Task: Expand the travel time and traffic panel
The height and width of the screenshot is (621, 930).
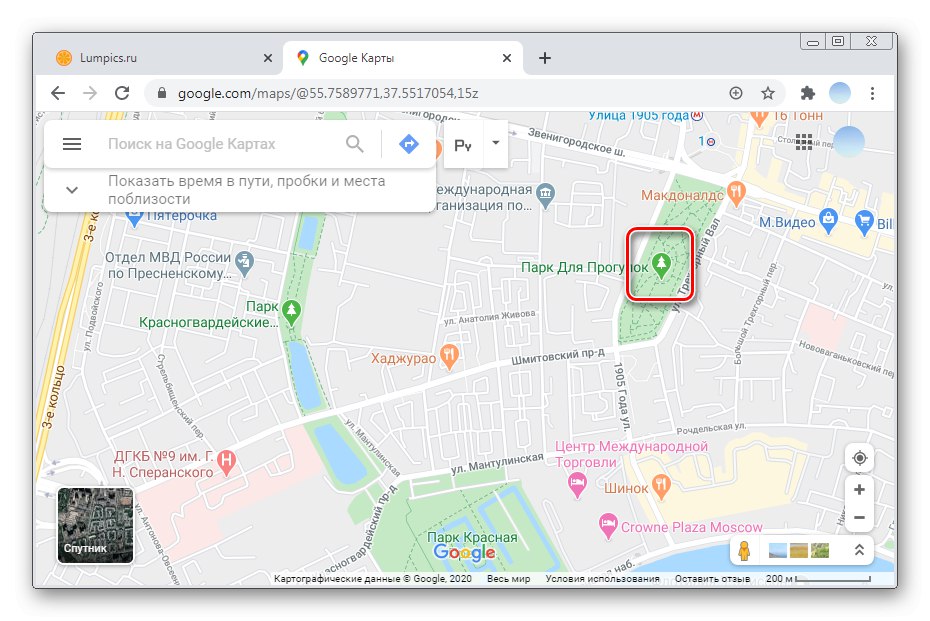Action: coord(72,190)
